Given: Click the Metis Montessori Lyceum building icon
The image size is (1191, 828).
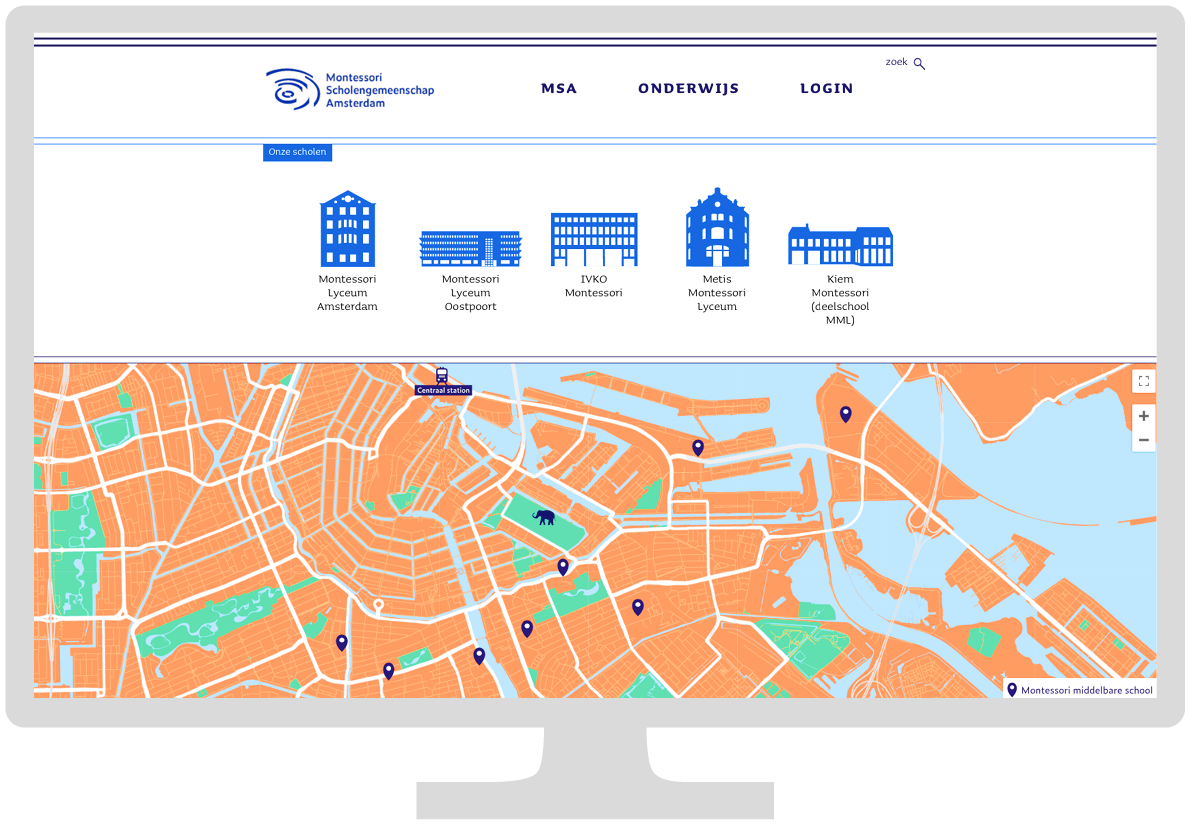Looking at the screenshot, I should click(717, 226).
